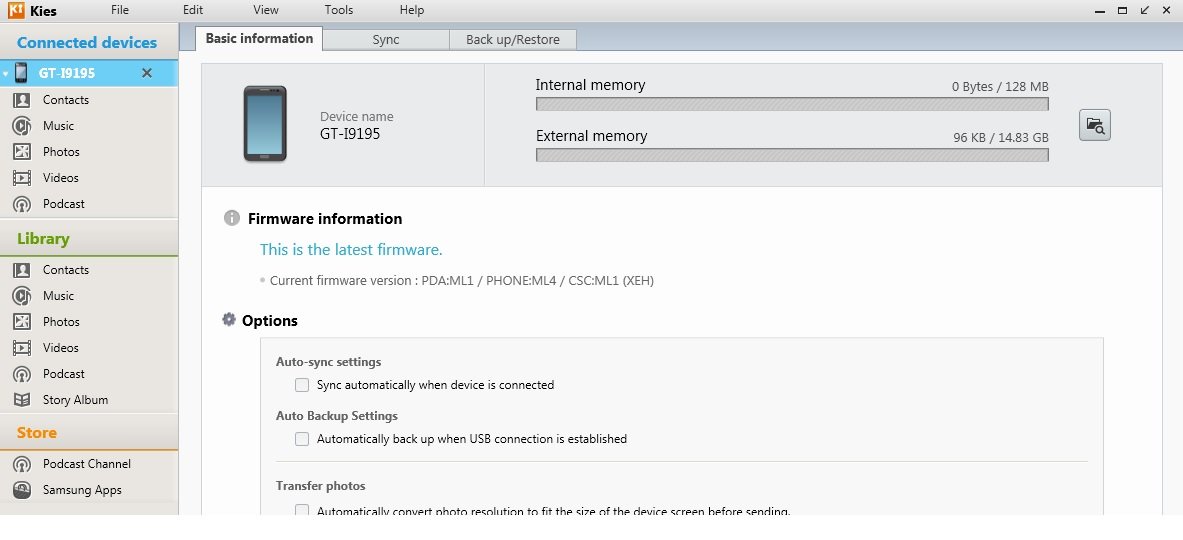Switch to the Back up/Restore tab
This screenshot has width=1183, height=540.
click(x=513, y=40)
